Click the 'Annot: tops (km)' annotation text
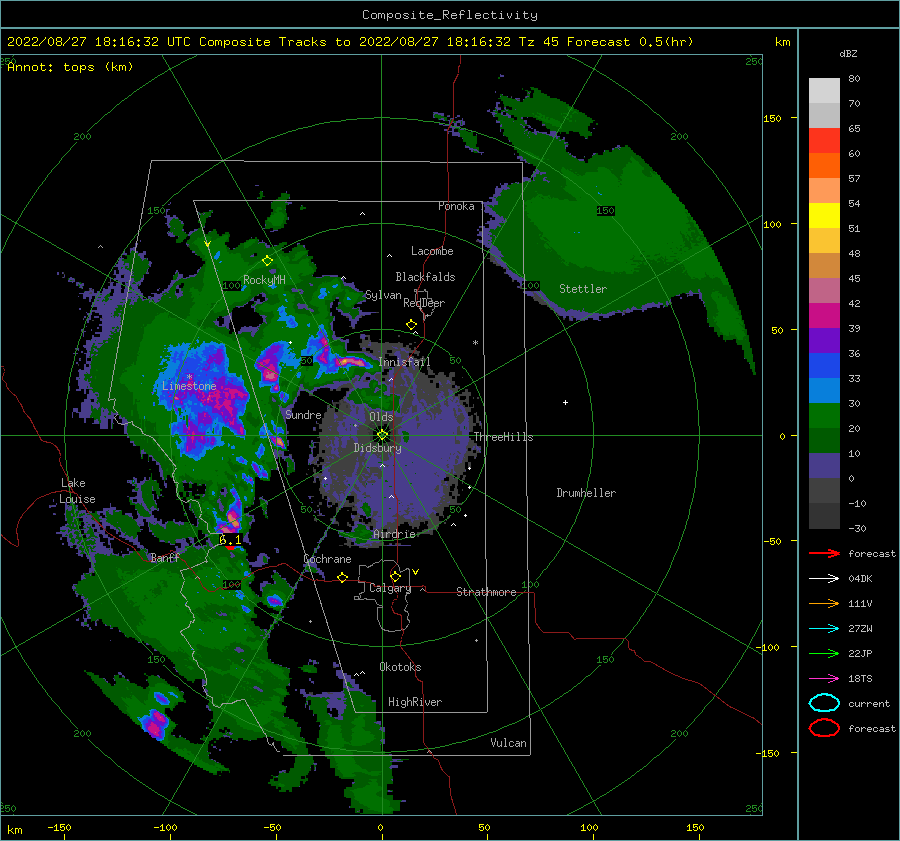 pyautogui.click(x=70, y=67)
